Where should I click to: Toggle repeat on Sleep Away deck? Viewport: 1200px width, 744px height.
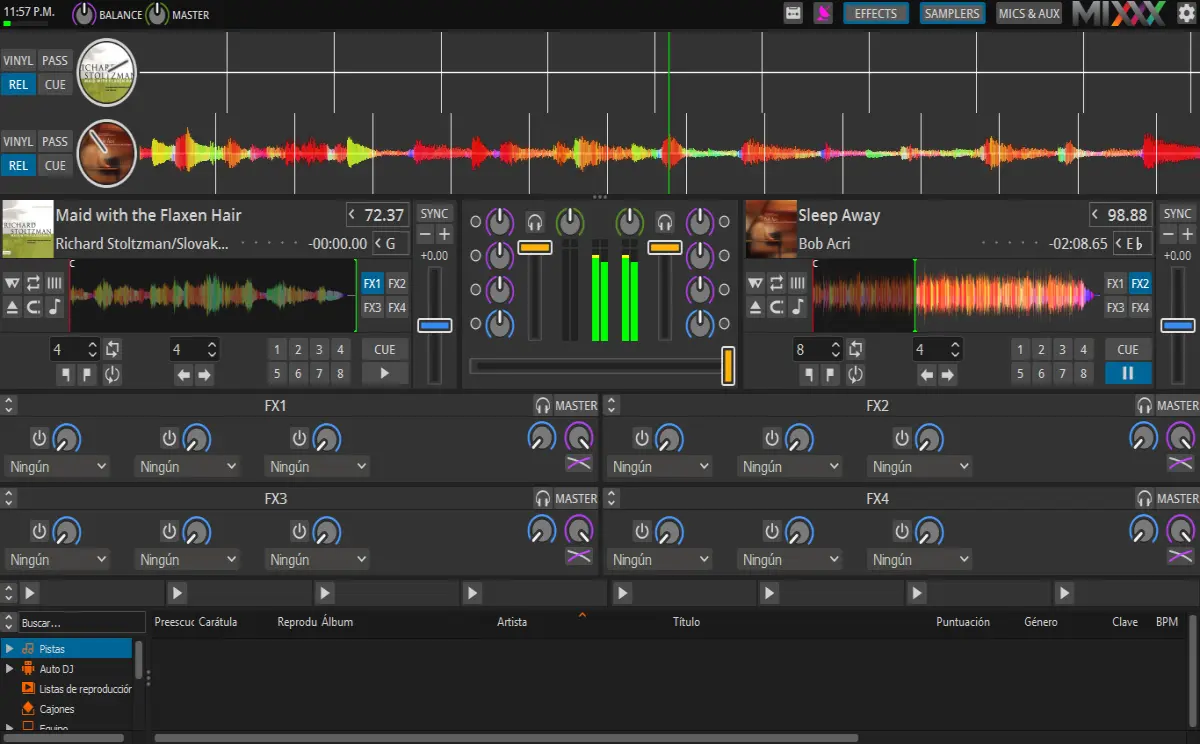pos(777,283)
